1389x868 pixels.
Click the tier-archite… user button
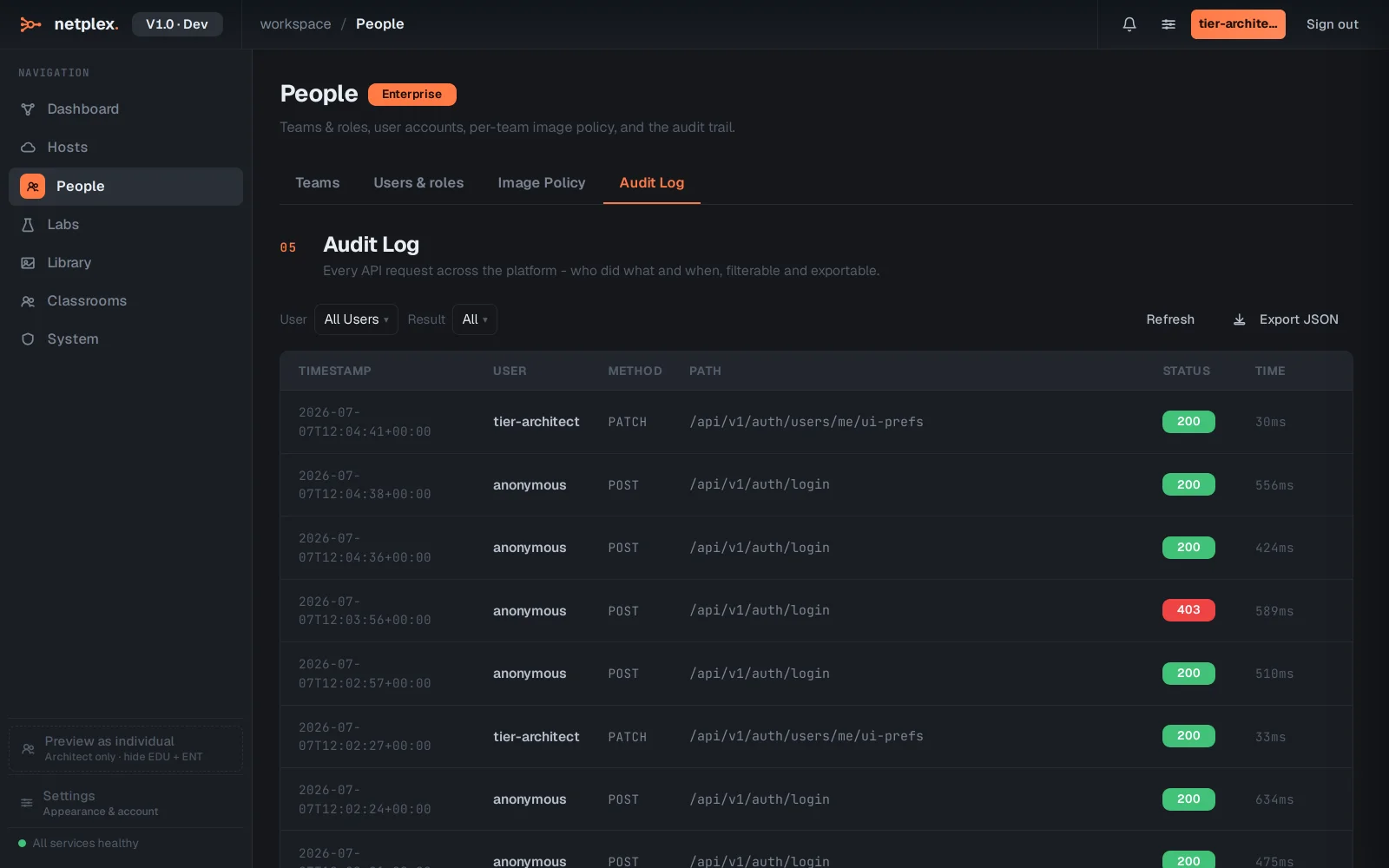1238,24
